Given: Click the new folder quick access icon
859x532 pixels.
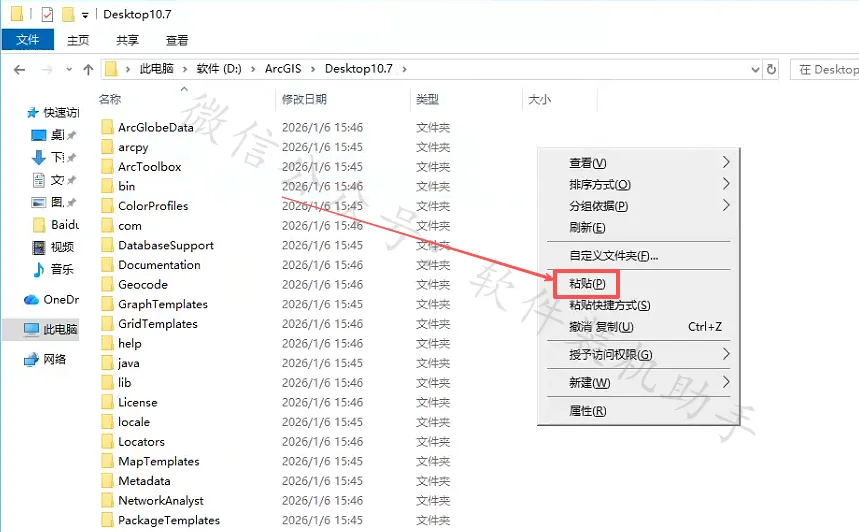Looking at the screenshot, I should 68,14.
